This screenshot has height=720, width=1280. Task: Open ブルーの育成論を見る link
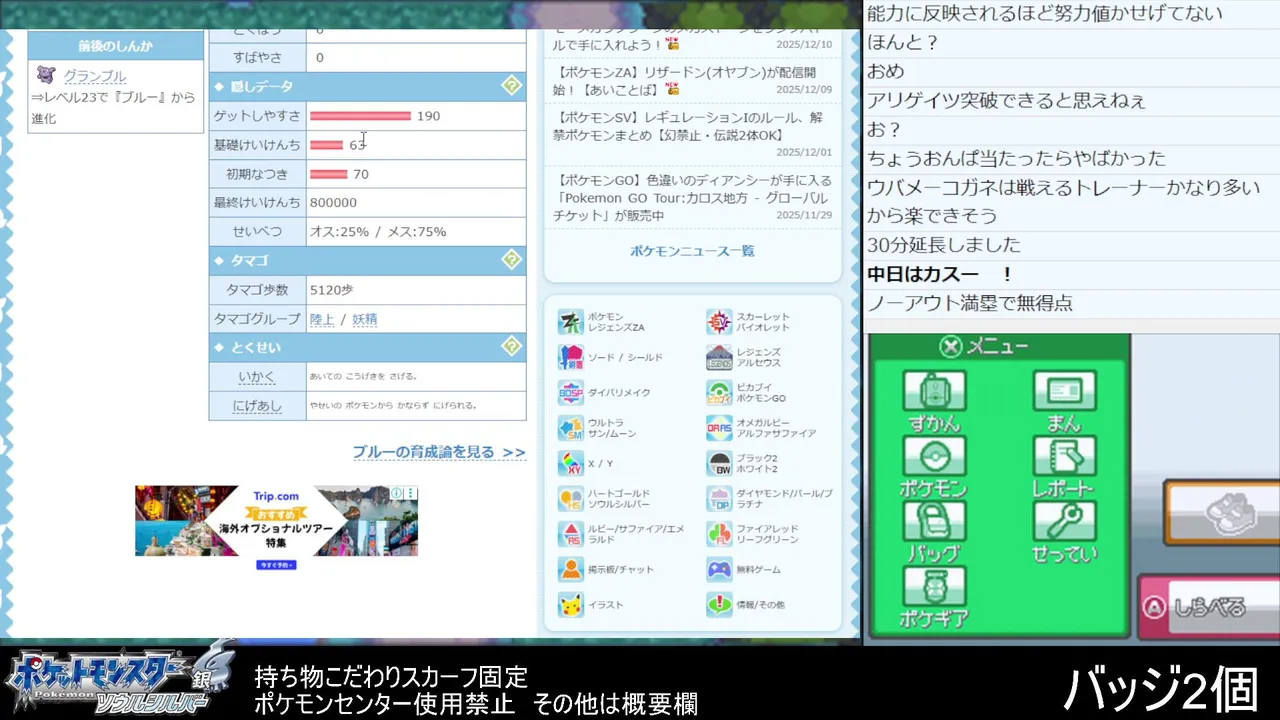coord(439,452)
